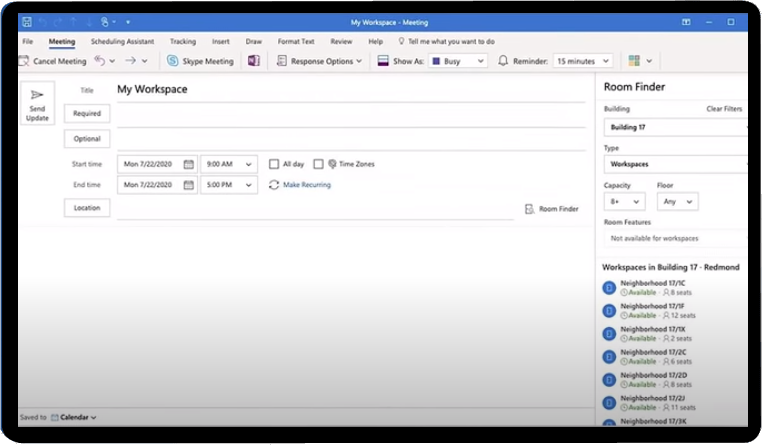The image size is (762, 445).
Task: Click Skype Meeting button
Action: click(200, 61)
